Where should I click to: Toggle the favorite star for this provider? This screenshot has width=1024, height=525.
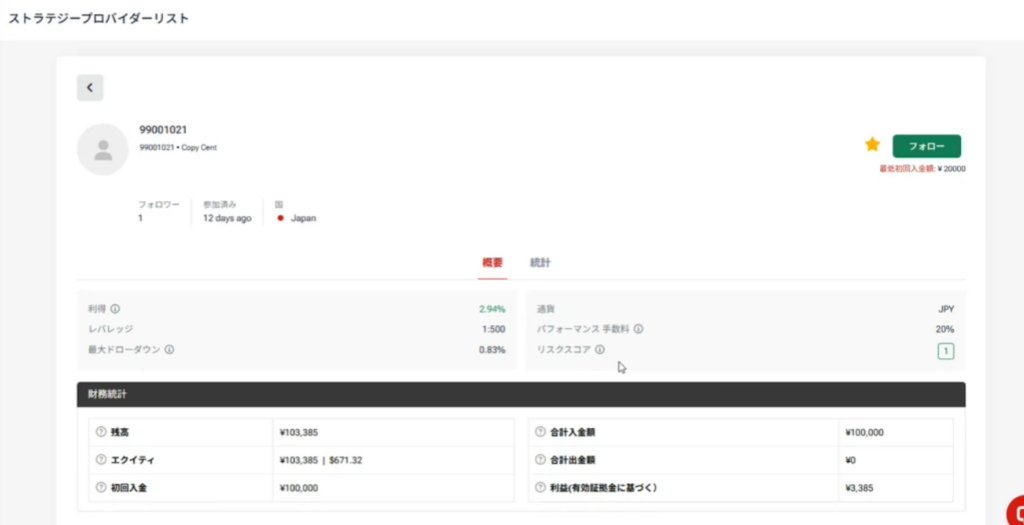click(872, 145)
